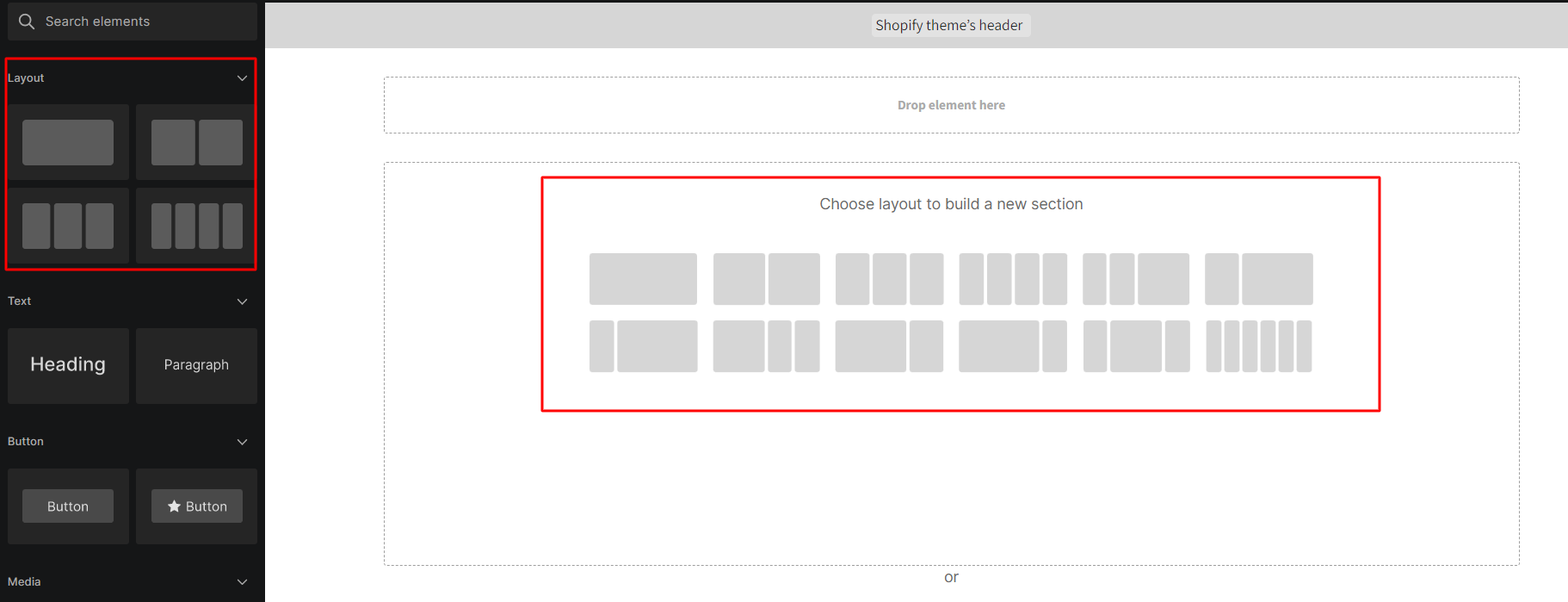This screenshot has width=1568, height=602.
Task: Choose the two equal columns section layout
Action: point(767,279)
